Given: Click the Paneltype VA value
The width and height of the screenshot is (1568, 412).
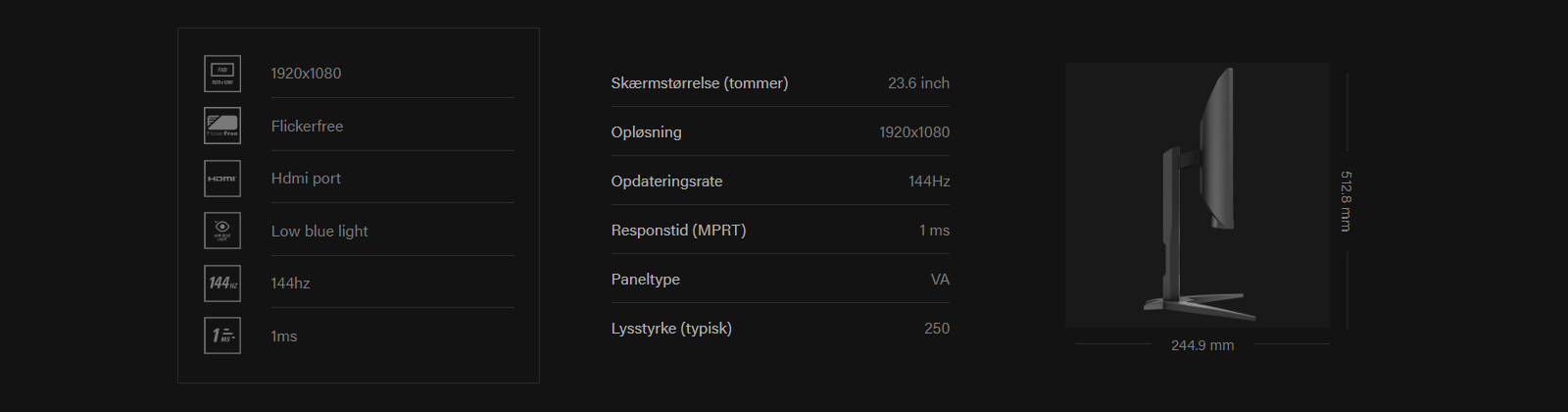Looking at the screenshot, I should (940, 280).
